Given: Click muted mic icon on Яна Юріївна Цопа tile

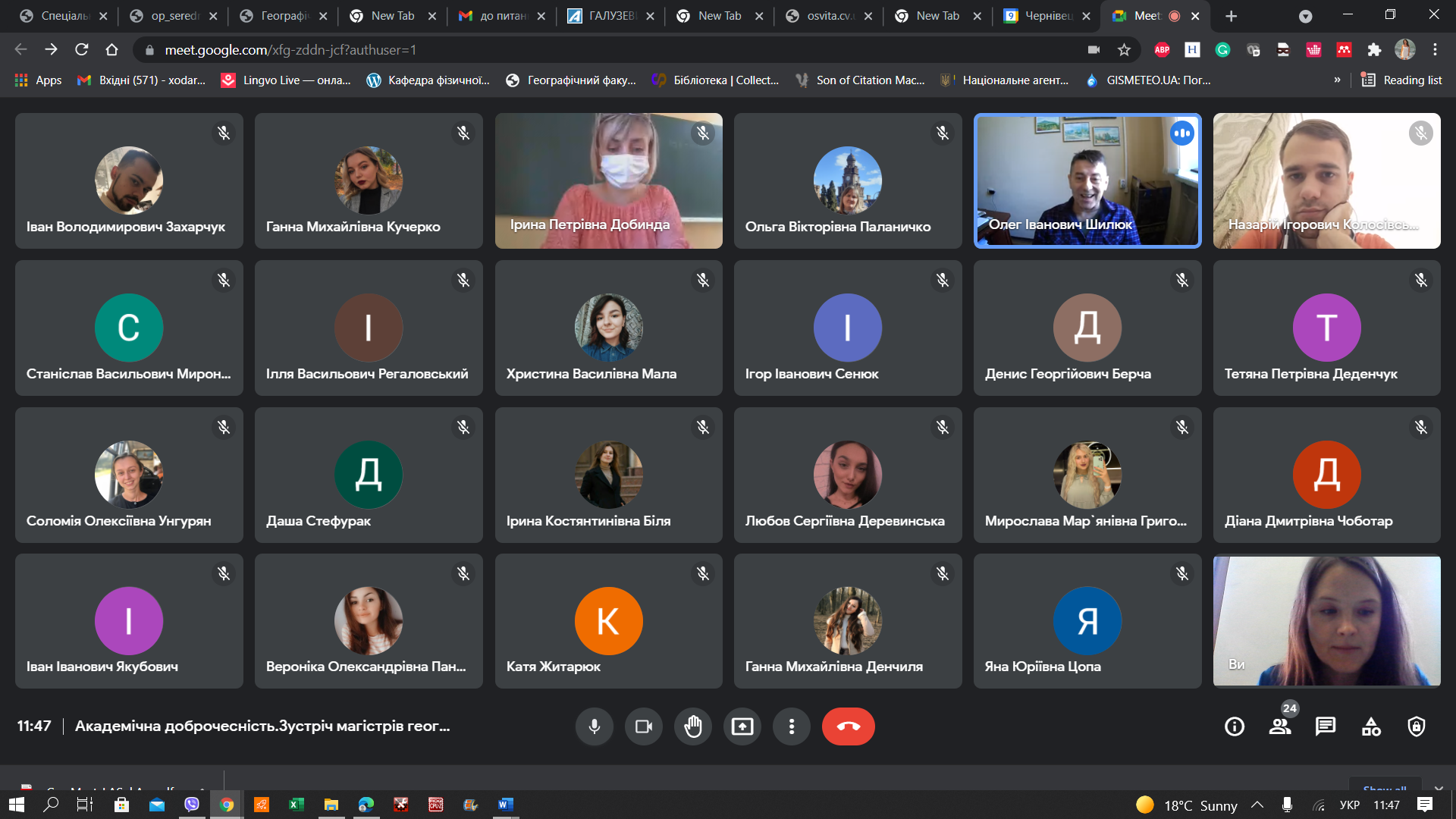Looking at the screenshot, I should point(1182,574).
